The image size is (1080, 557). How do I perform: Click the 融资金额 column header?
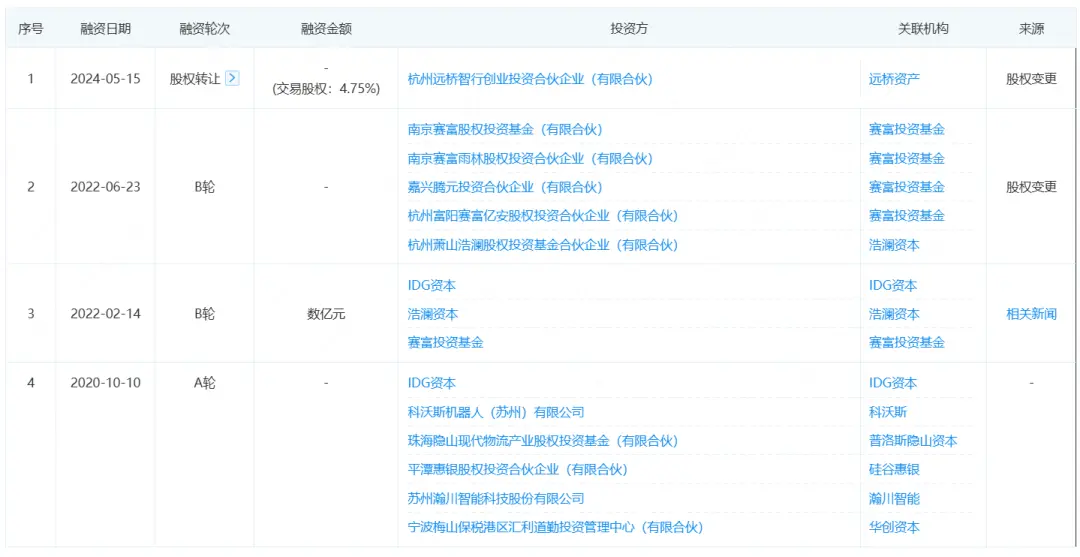(x=326, y=29)
